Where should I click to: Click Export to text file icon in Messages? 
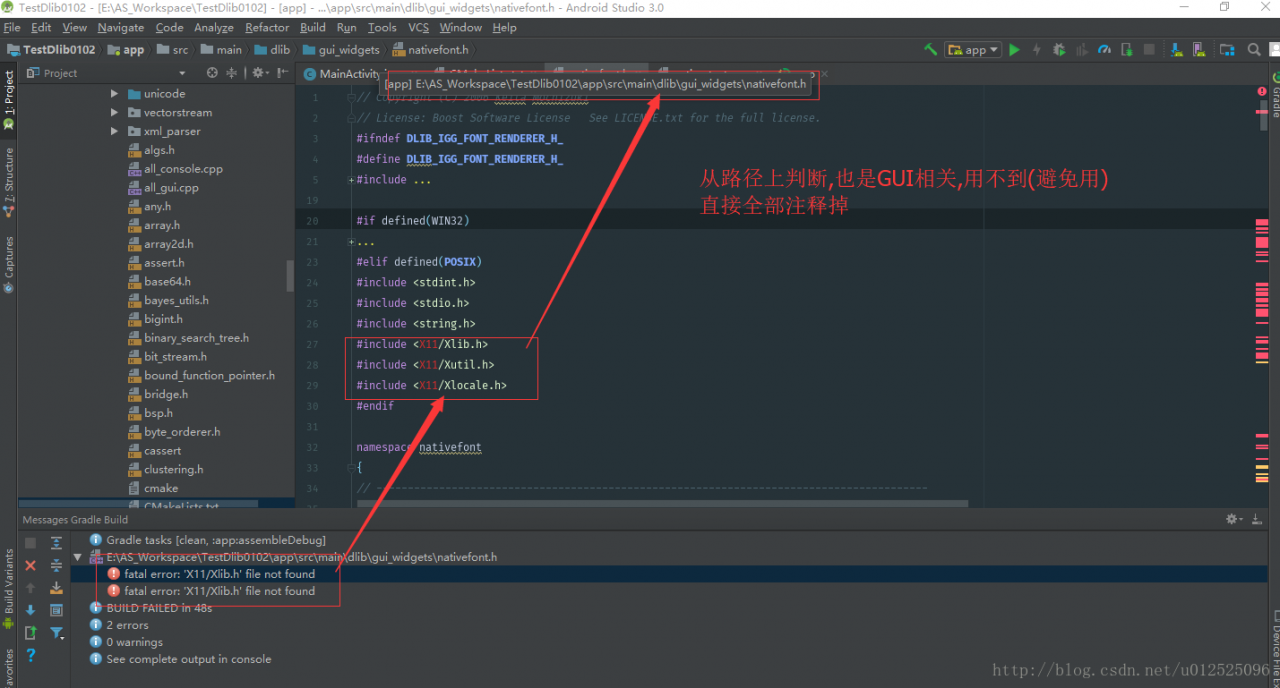point(31,633)
